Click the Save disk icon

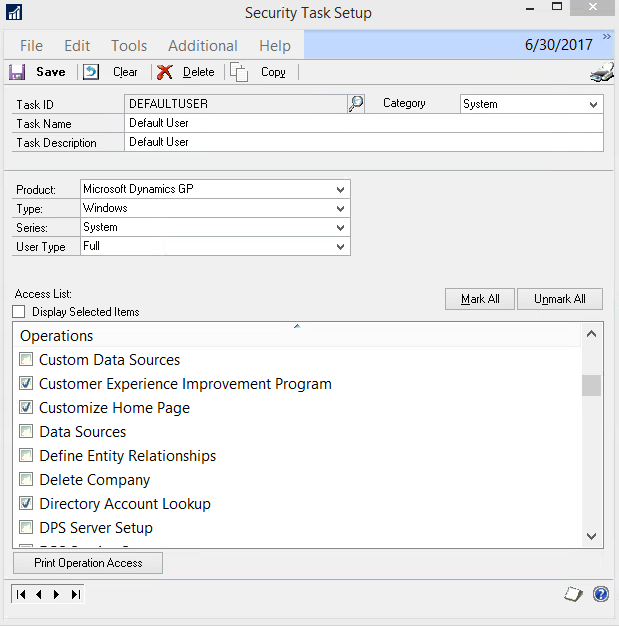[x=17, y=72]
